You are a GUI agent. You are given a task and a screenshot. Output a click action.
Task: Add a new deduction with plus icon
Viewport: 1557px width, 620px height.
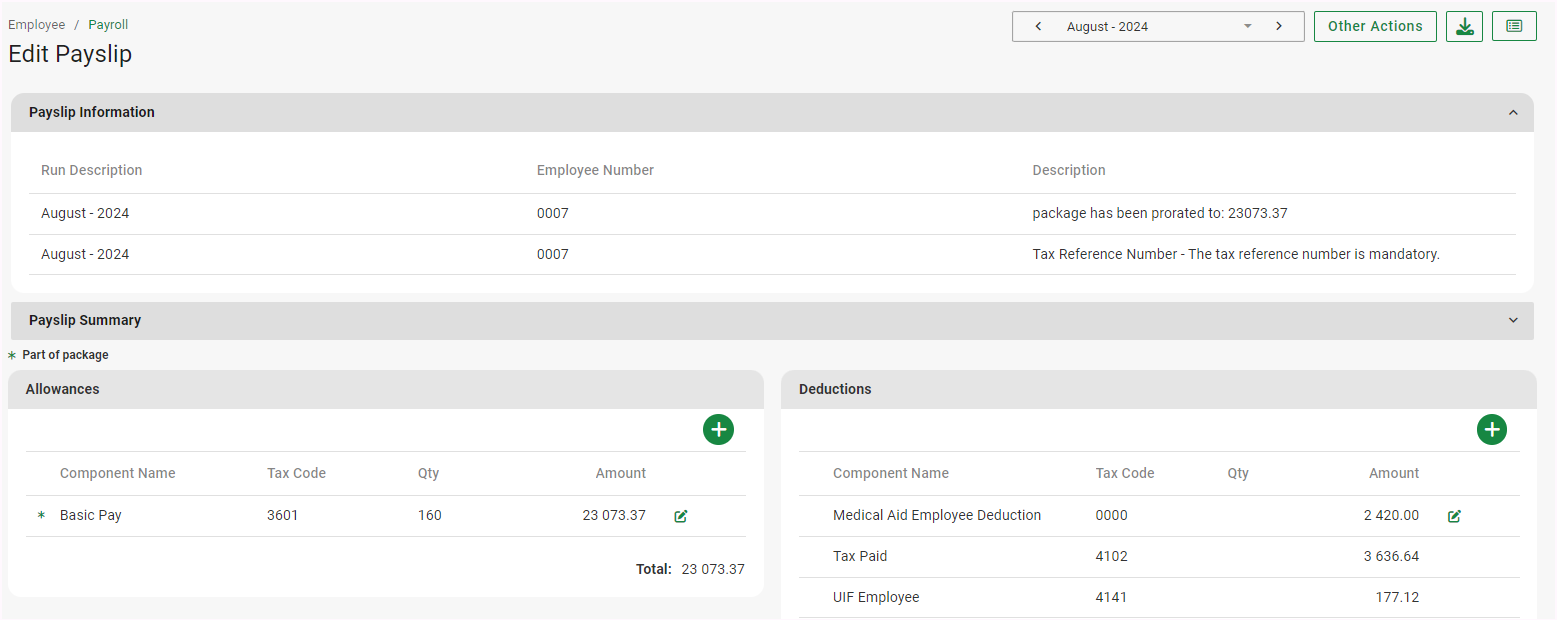(x=1491, y=430)
